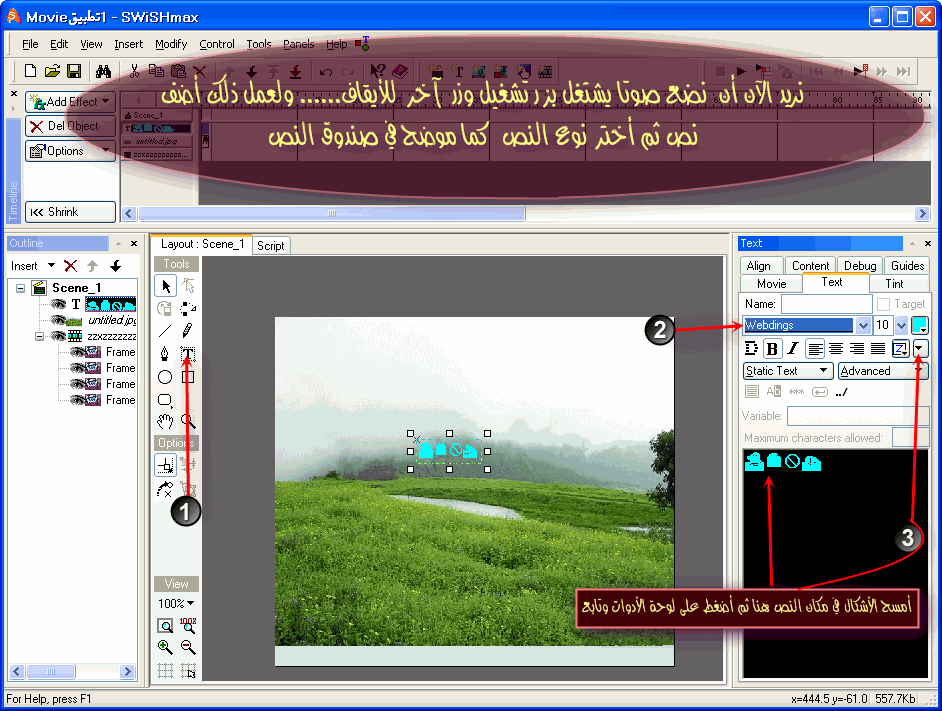Open the Static Text type dropdown
The height and width of the screenshot is (711, 942).
[788, 371]
